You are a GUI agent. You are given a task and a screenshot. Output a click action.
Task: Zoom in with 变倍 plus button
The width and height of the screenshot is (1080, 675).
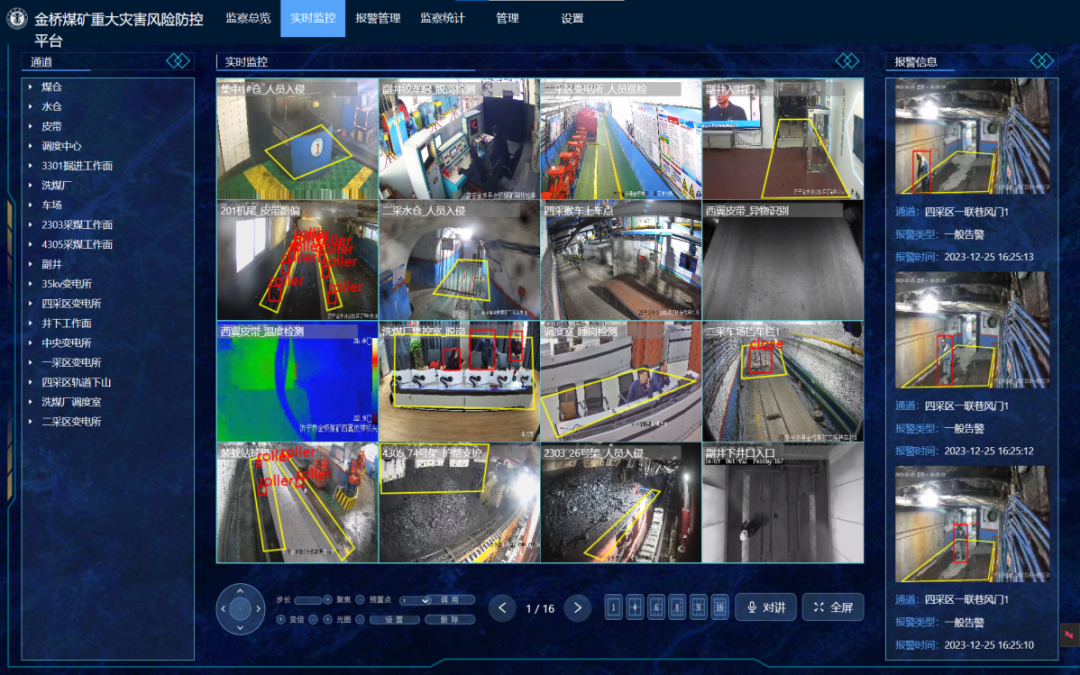280,619
